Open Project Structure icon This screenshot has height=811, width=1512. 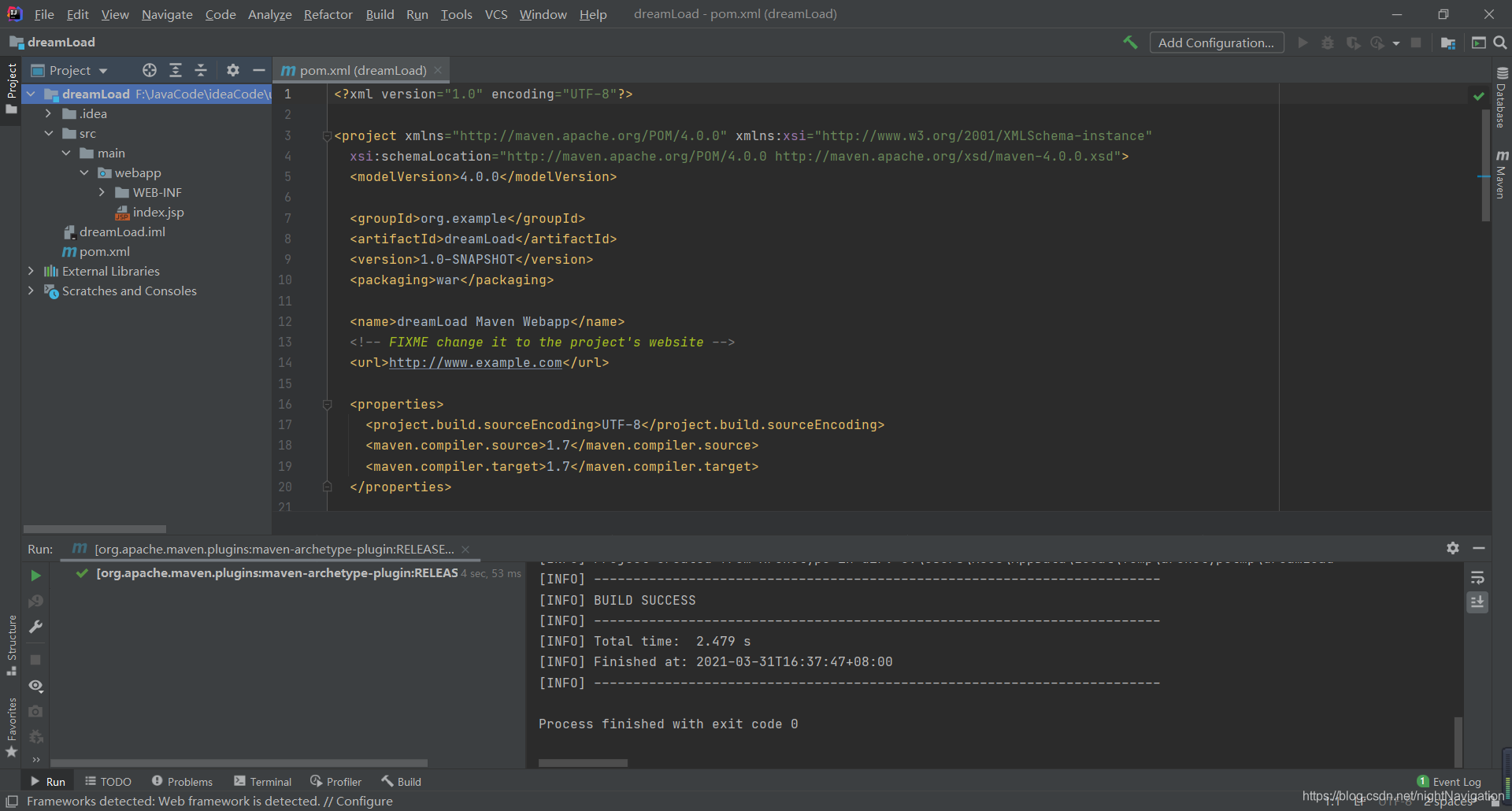tap(1447, 43)
